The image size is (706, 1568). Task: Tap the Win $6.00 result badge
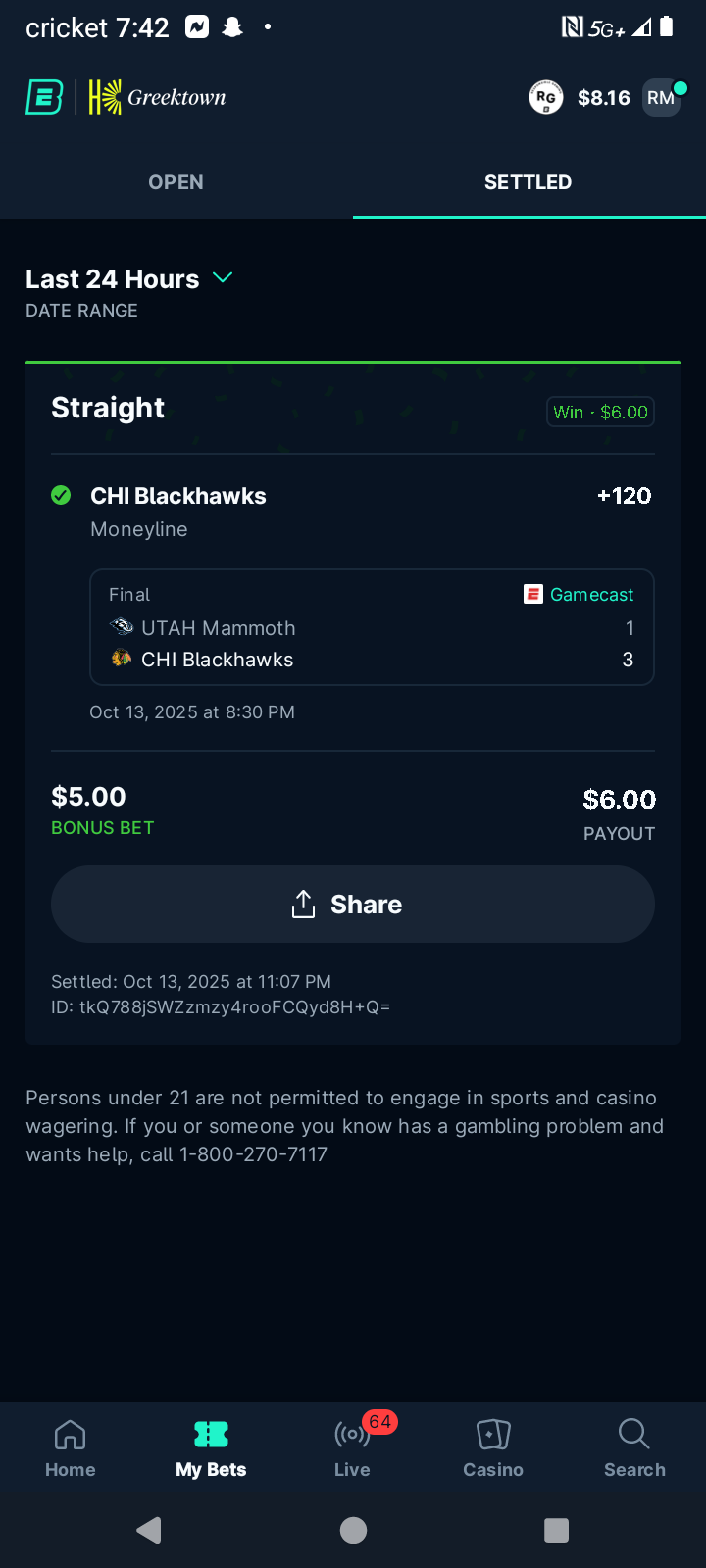pos(600,413)
